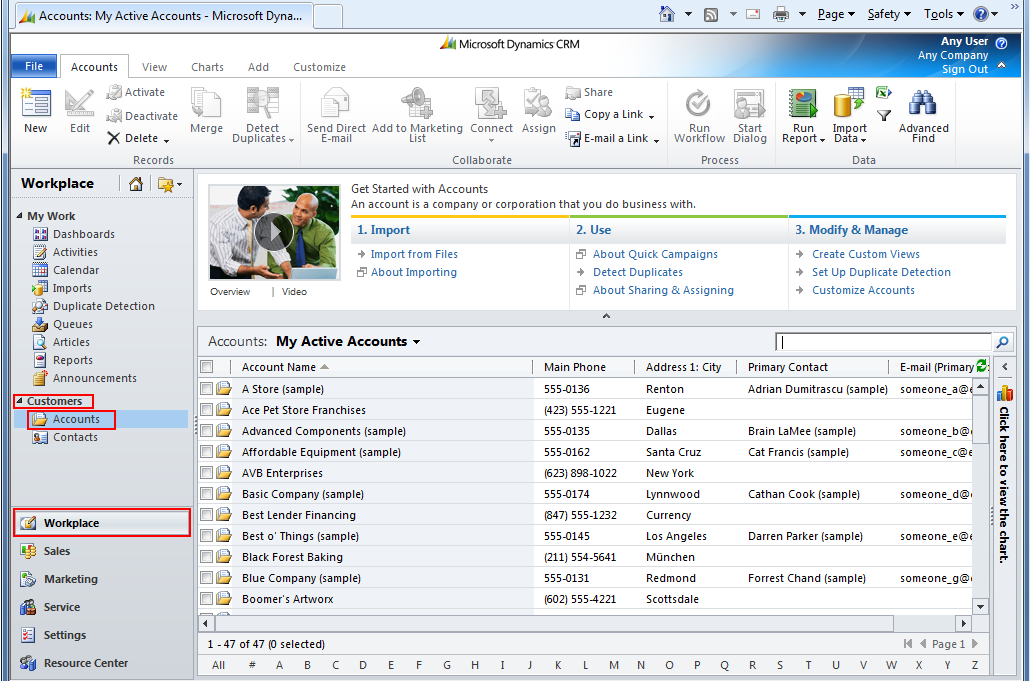Image resolution: width=1030 pixels, height=681 pixels.
Task: Click the Start Dialog icon
Action: [750, 104]
